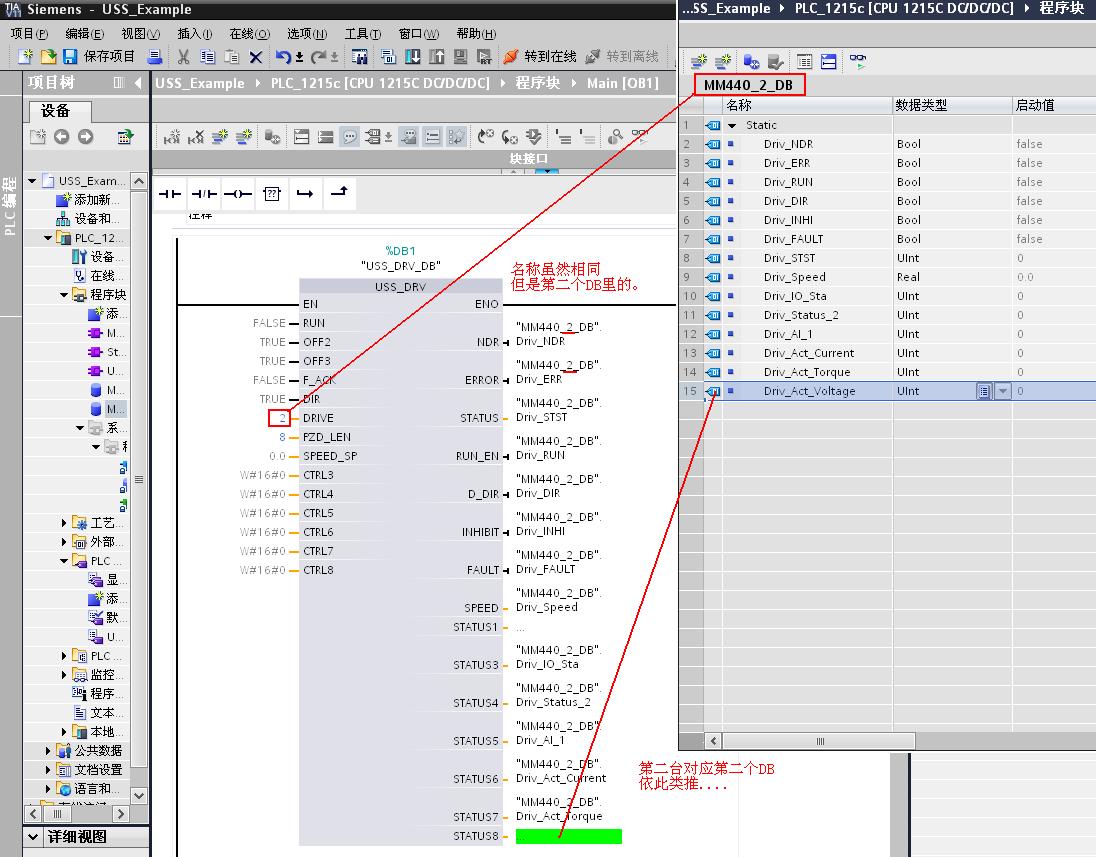Image resolution: width=1096 pixels, height=857 pixels.
Task: Click the Start simulation monitor icon
Action: [x=461, y=57]
